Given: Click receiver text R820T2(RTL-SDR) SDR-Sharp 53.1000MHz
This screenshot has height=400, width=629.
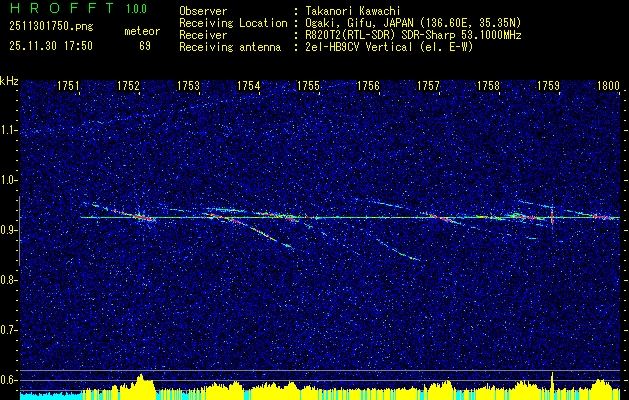Looking at the screenshot, I should coord(413,35).
